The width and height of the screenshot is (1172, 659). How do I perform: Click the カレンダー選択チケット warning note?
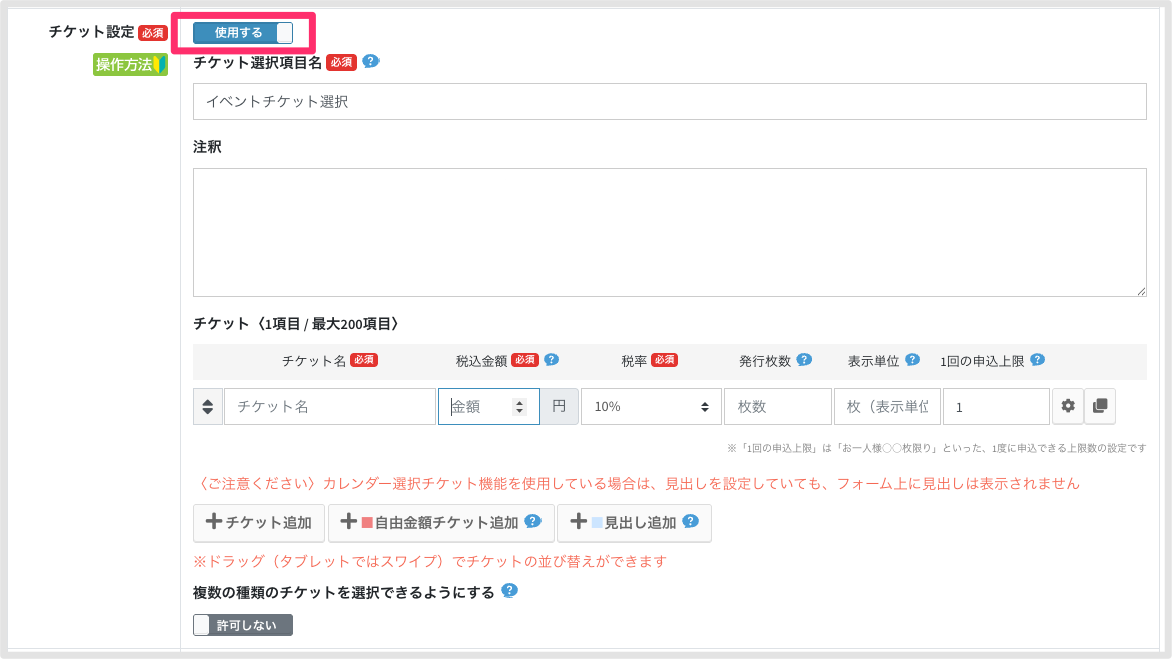click(x=636, y=483)
